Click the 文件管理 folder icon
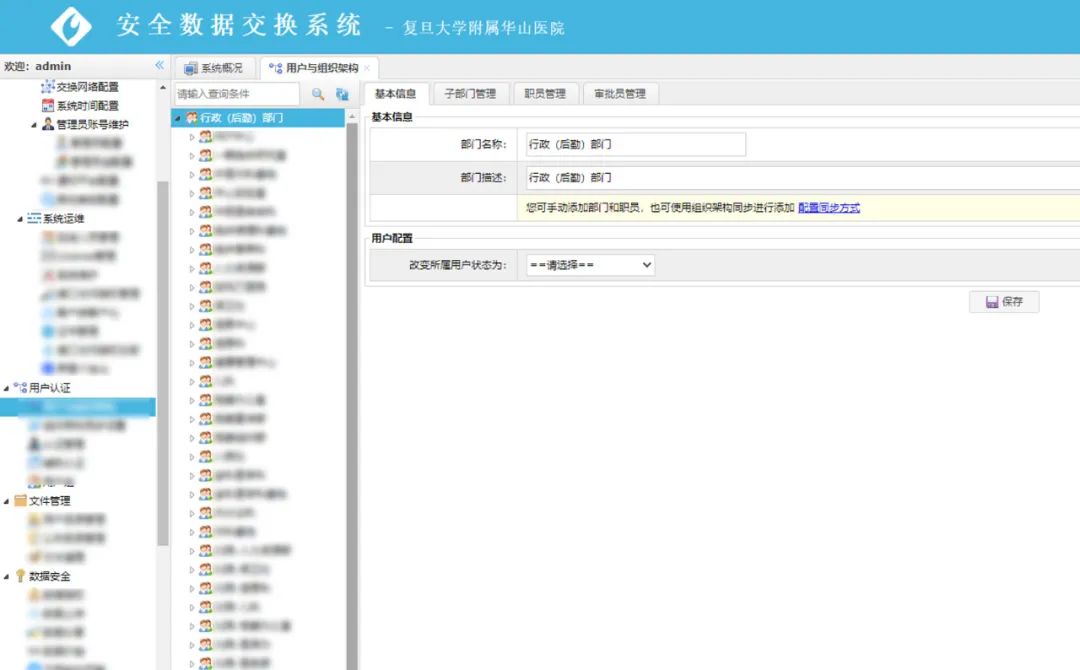The width and height of the screenshot is (1080, 670). (x=20, y=501)
